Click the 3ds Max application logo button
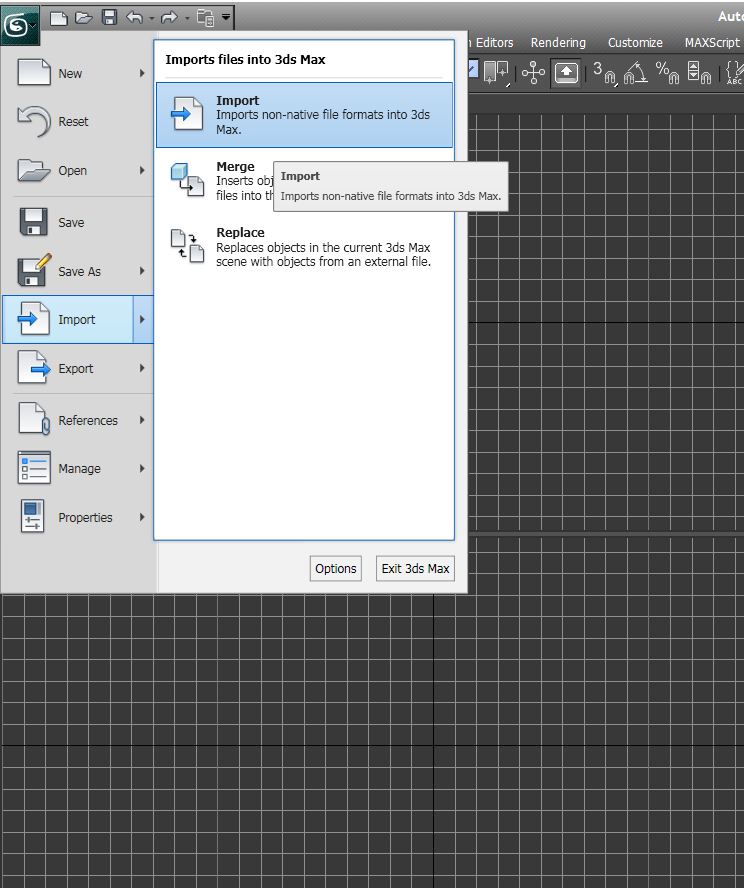Image resolution: width=744 pixels, height=888 pixels. pos(20,25)
